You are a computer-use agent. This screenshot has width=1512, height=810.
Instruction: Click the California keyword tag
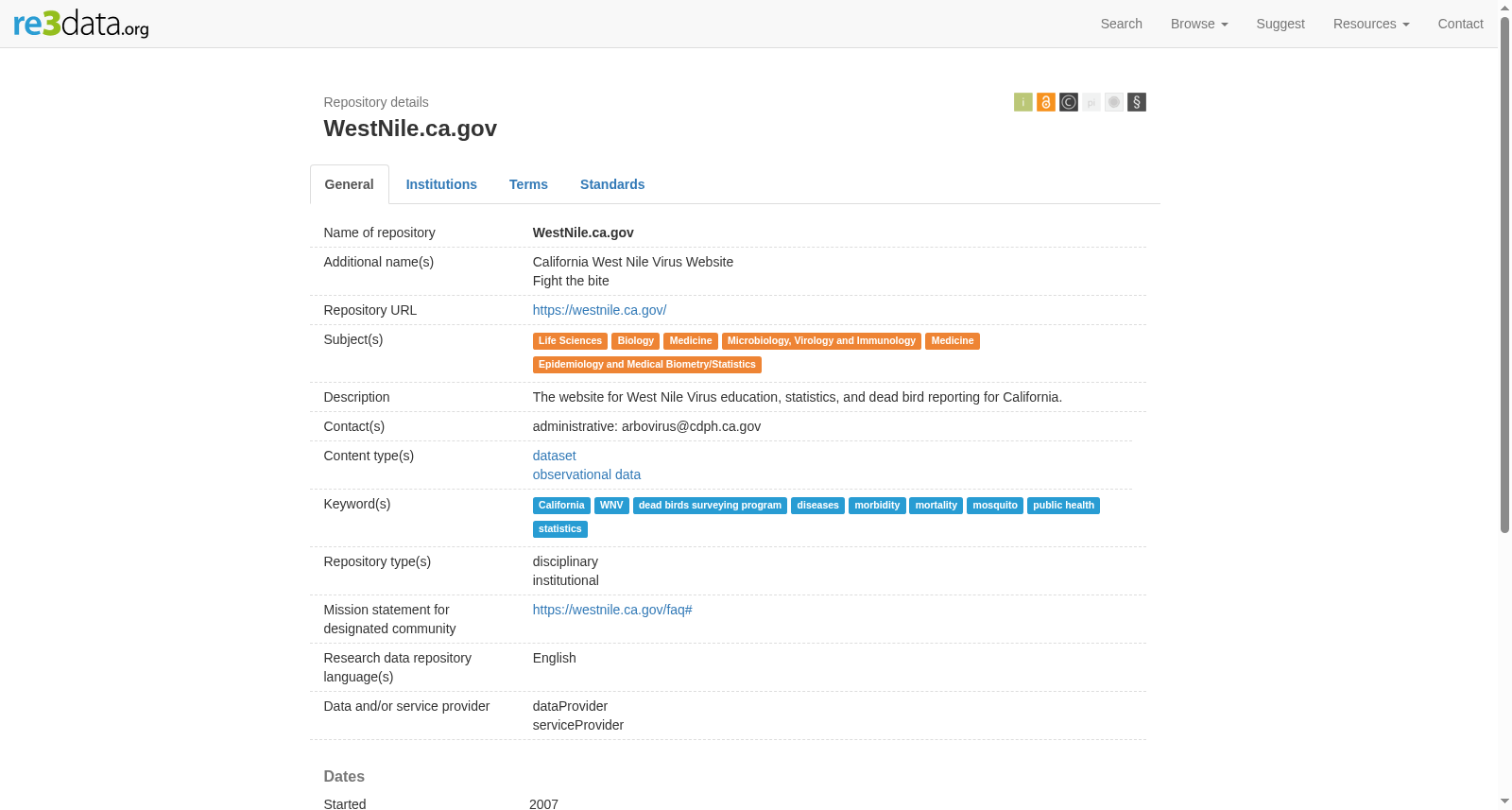[561, 506]
